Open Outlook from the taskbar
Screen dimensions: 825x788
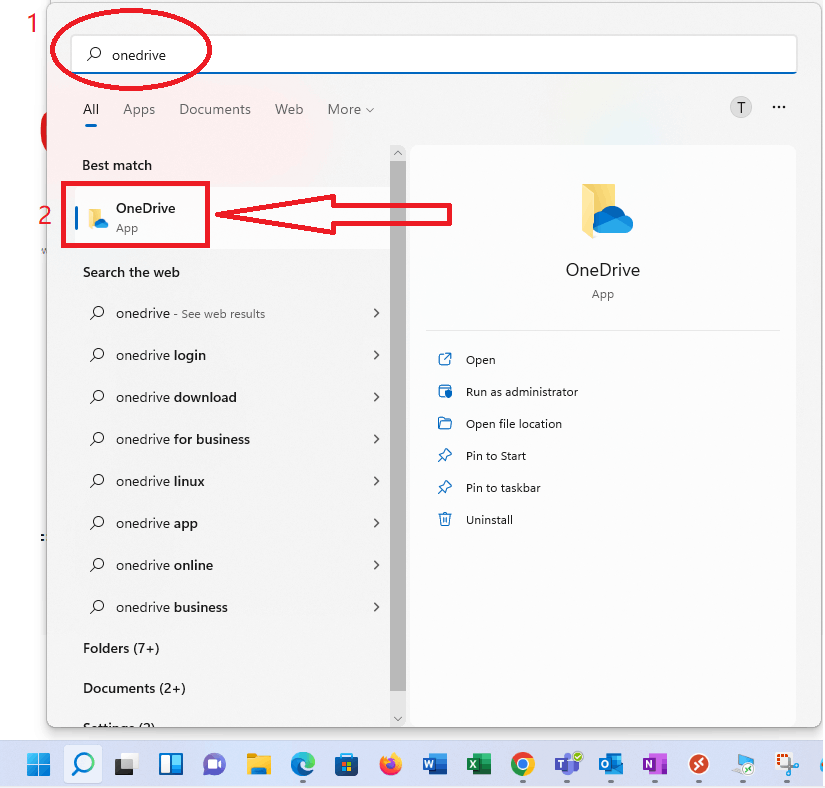pyautogui.click(x=610, y=764)
